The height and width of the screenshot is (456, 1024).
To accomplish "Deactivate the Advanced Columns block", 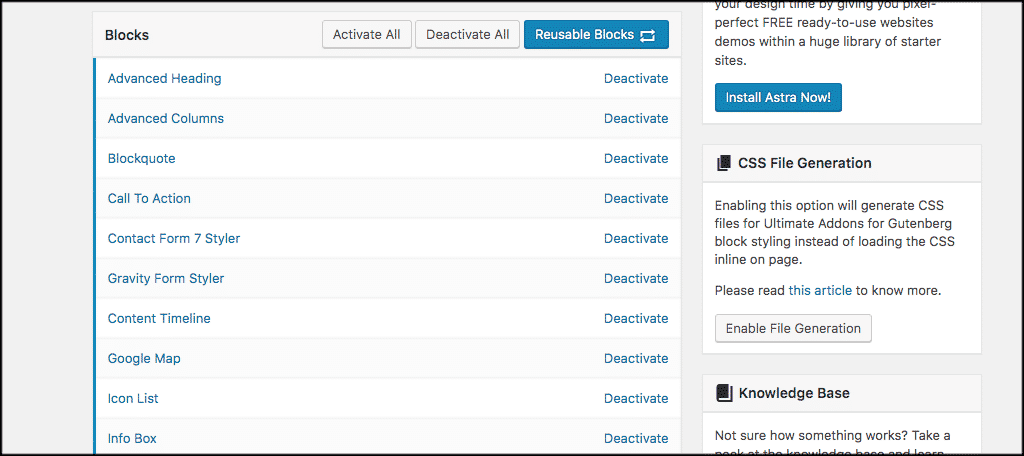I will point(636,118).
